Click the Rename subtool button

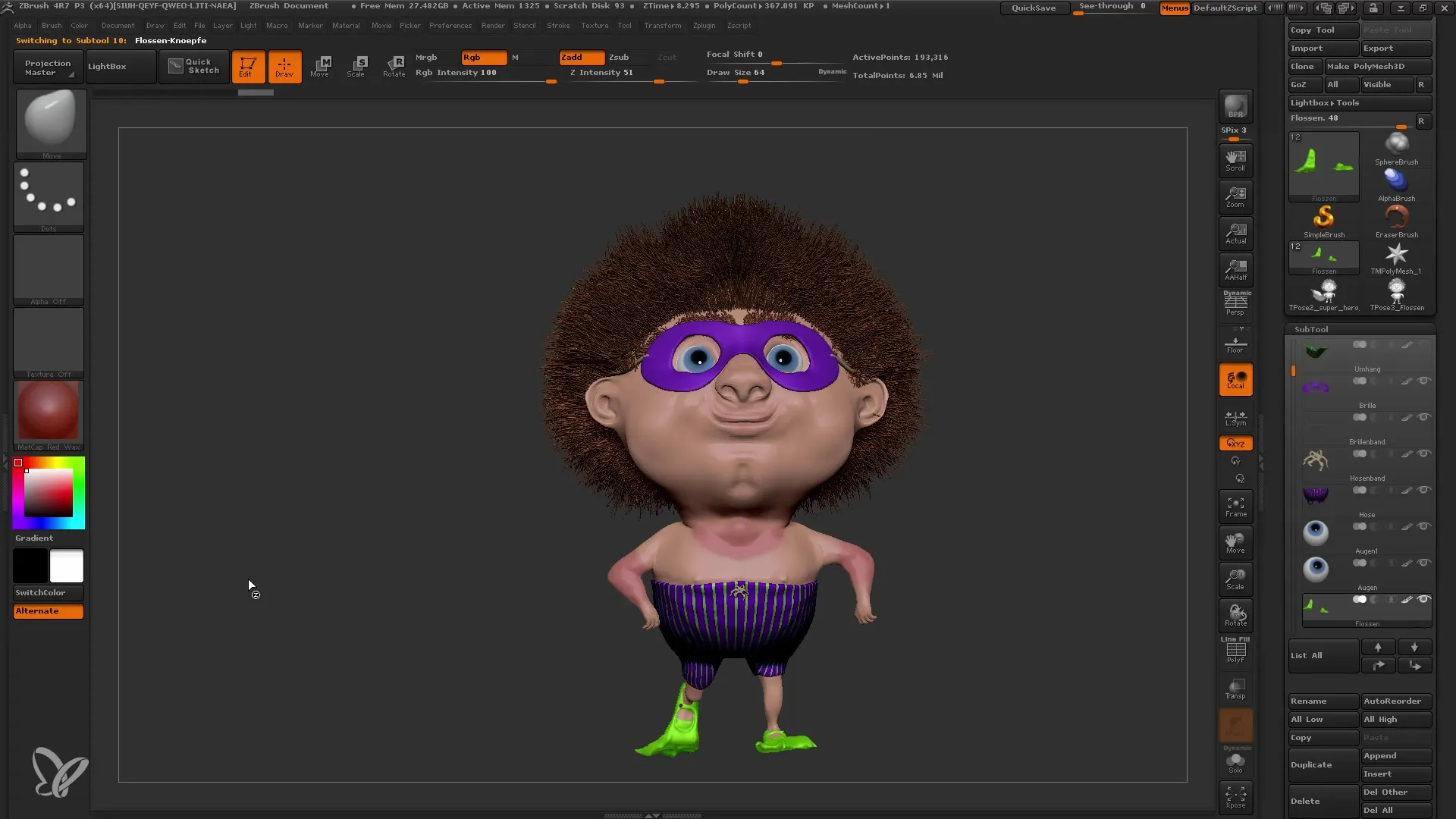(1322, 701)
